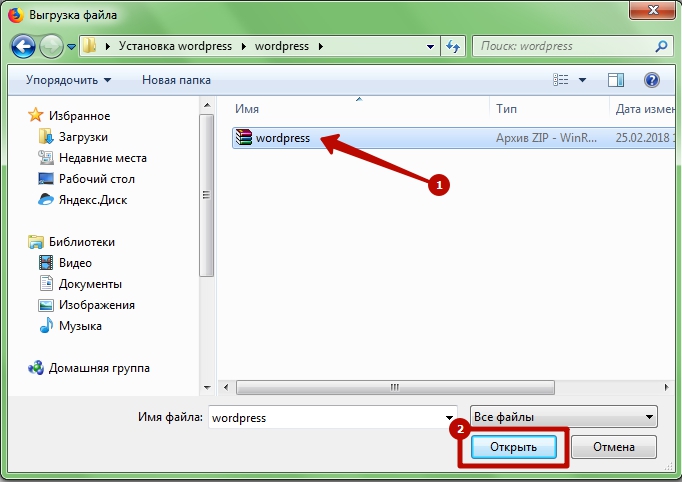Open the 'Изображения' library
Screen dimensions: 682x482
[x=97, y=305]
